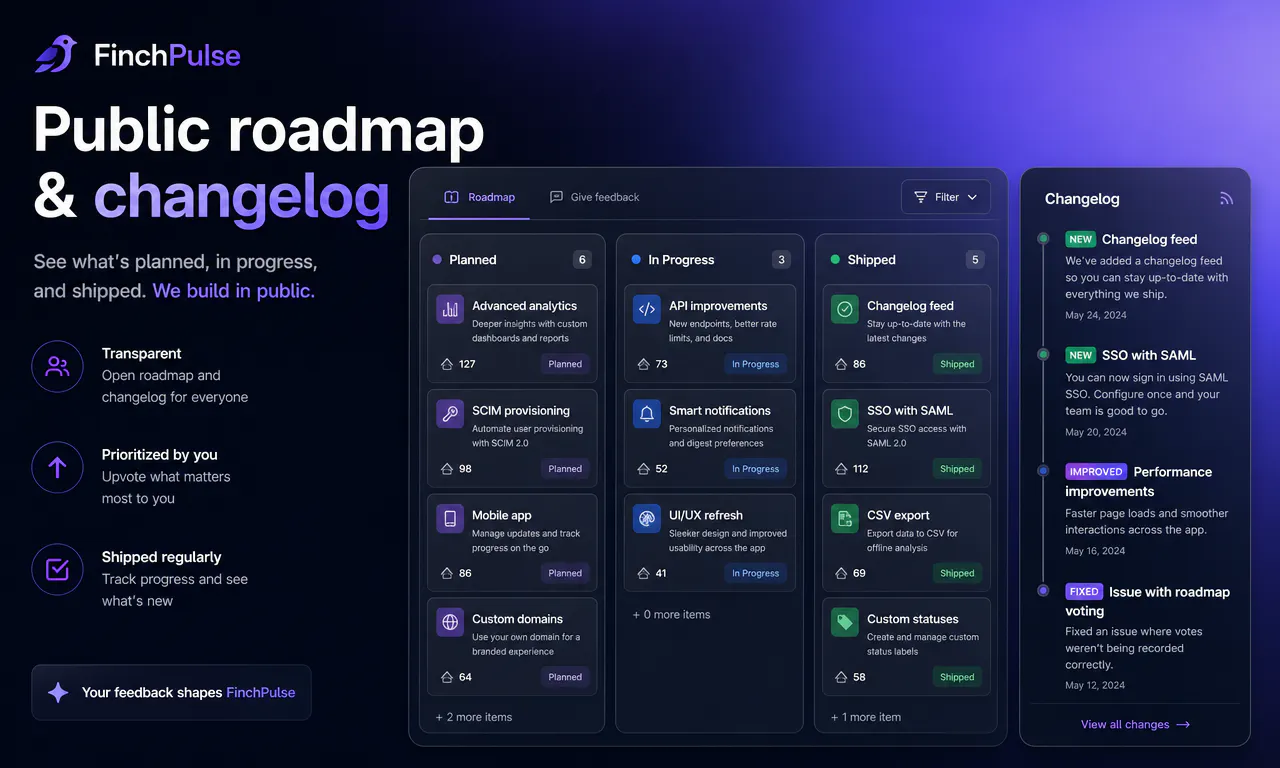Click the FIXED tag in Changelog
The image size is (1280, 768).
click(x=1084, y=592)
